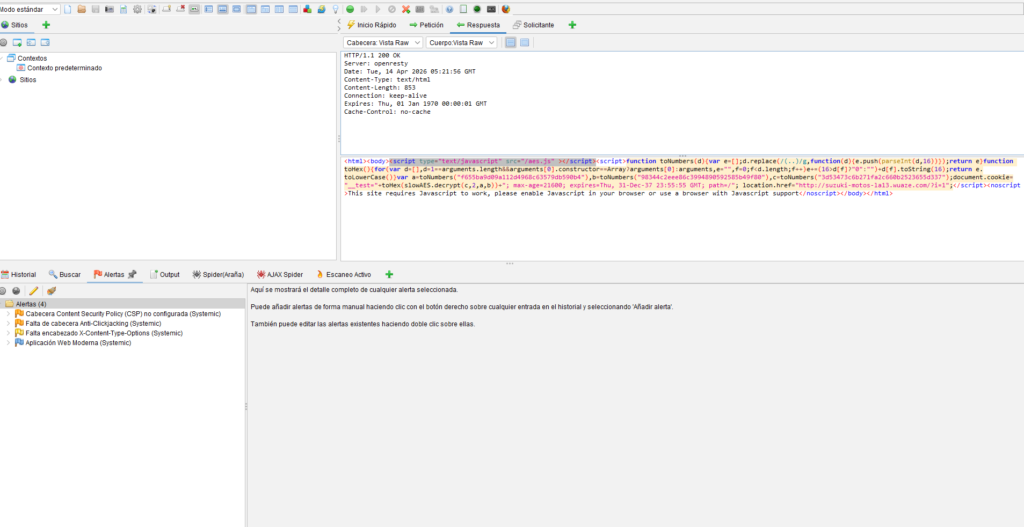Open the Cabecera: Vista Raw dropdown
This screenshot has height=527, width=1024.
383,42
